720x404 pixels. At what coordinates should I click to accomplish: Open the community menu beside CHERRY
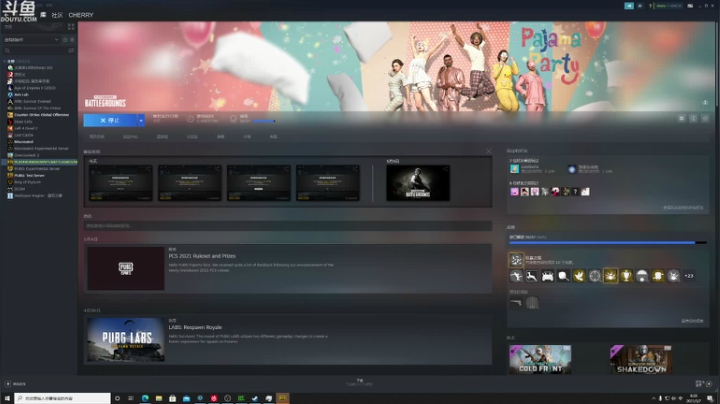(57, 15)
